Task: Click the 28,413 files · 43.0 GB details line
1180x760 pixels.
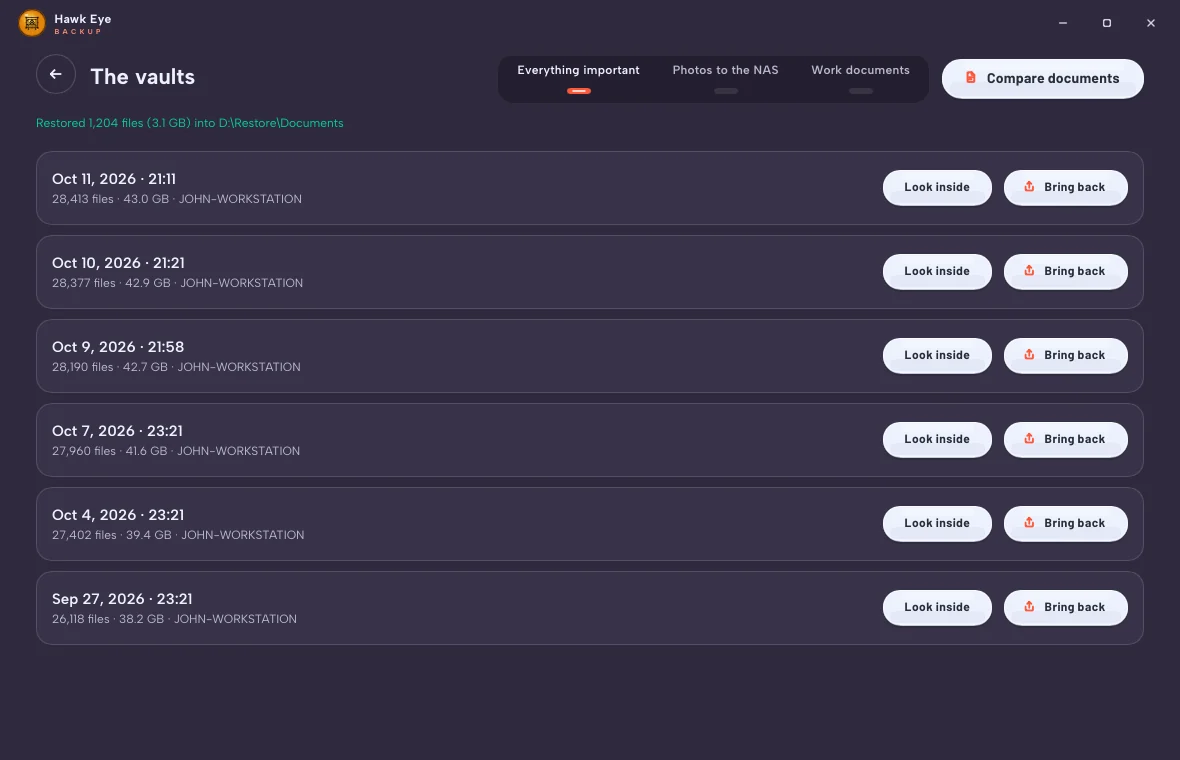Action: pos(177,199)
